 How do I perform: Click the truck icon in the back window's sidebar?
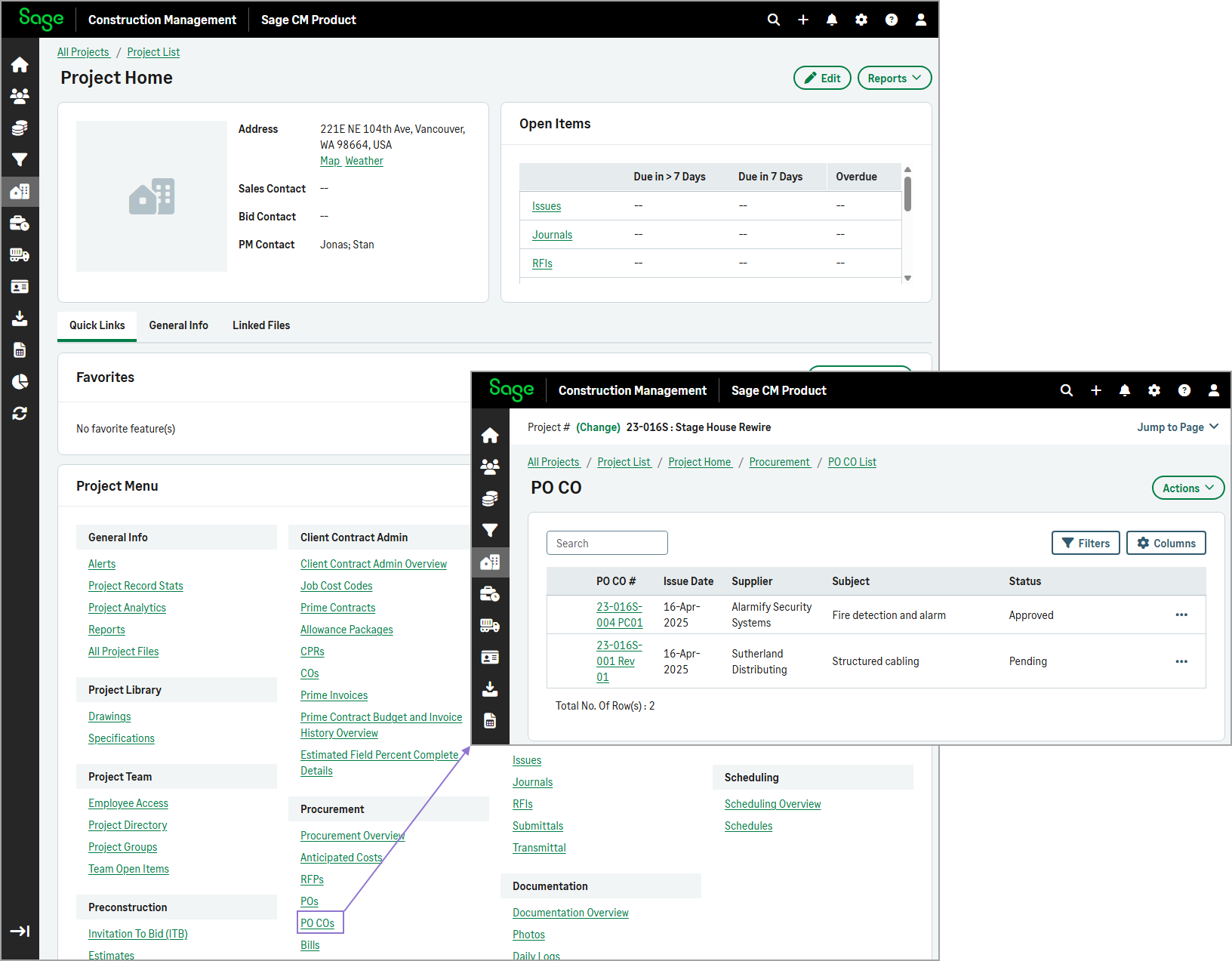click(20, 255)
